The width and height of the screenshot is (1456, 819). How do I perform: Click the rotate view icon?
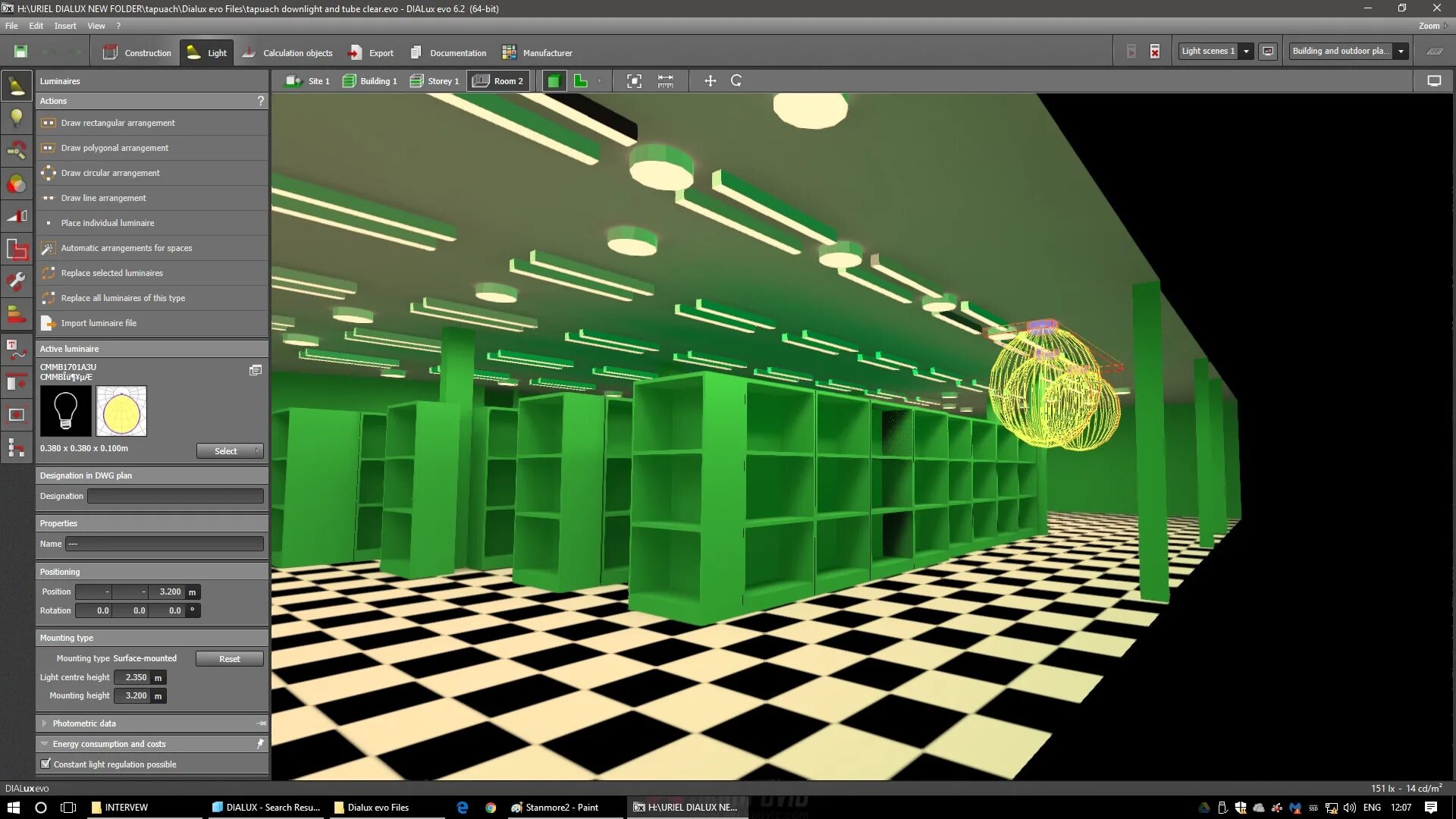pos(736,81)
